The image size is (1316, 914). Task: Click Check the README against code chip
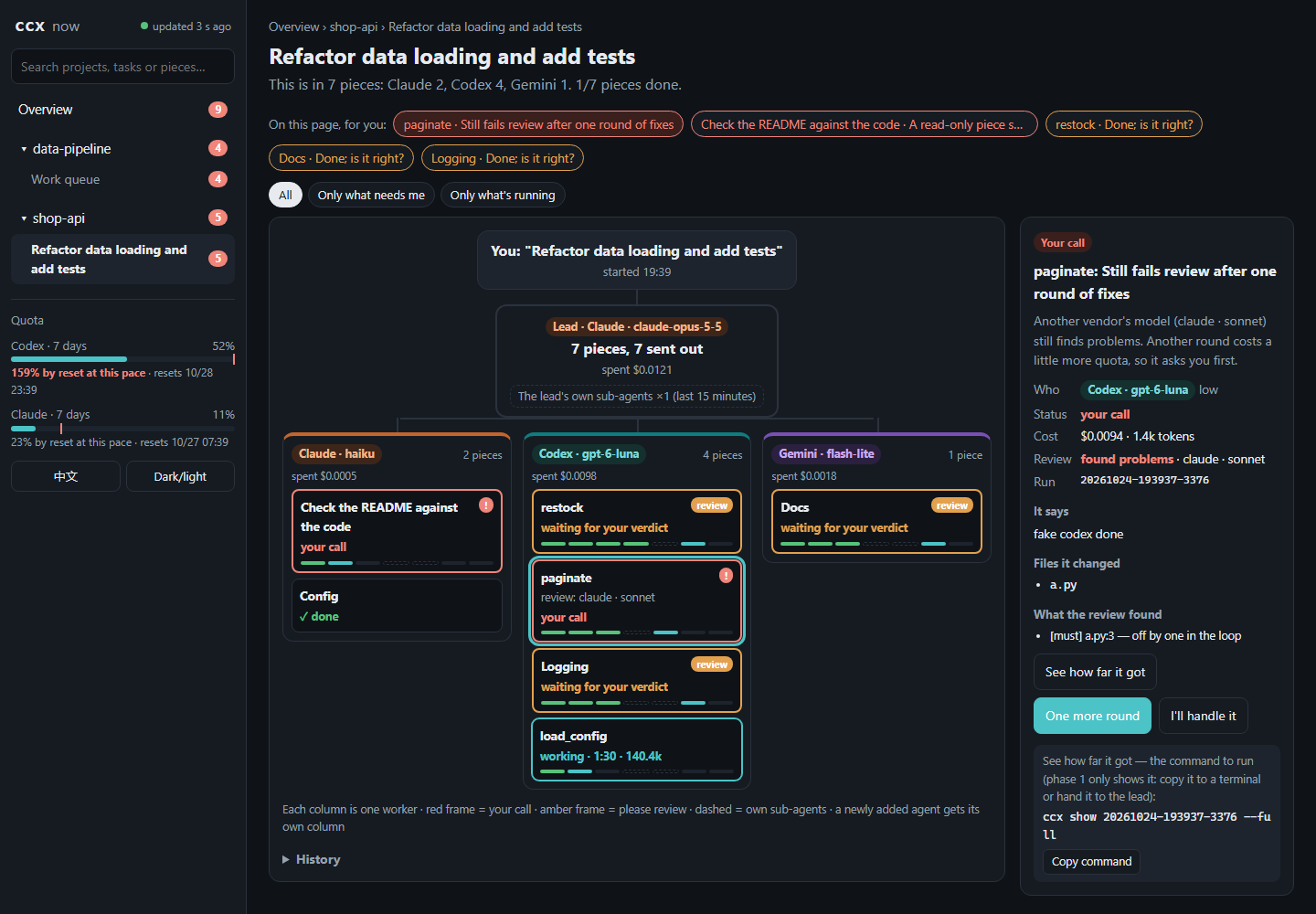pos(864,124)
